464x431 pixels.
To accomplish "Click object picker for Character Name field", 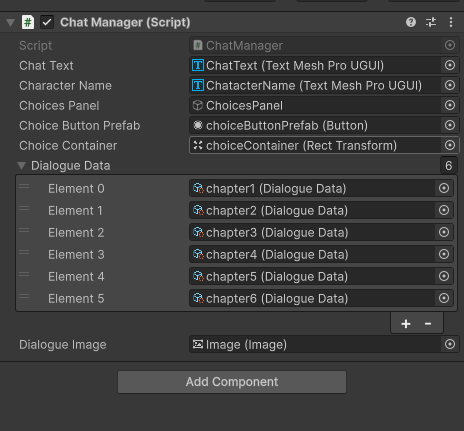I will (x=450, y=85).
